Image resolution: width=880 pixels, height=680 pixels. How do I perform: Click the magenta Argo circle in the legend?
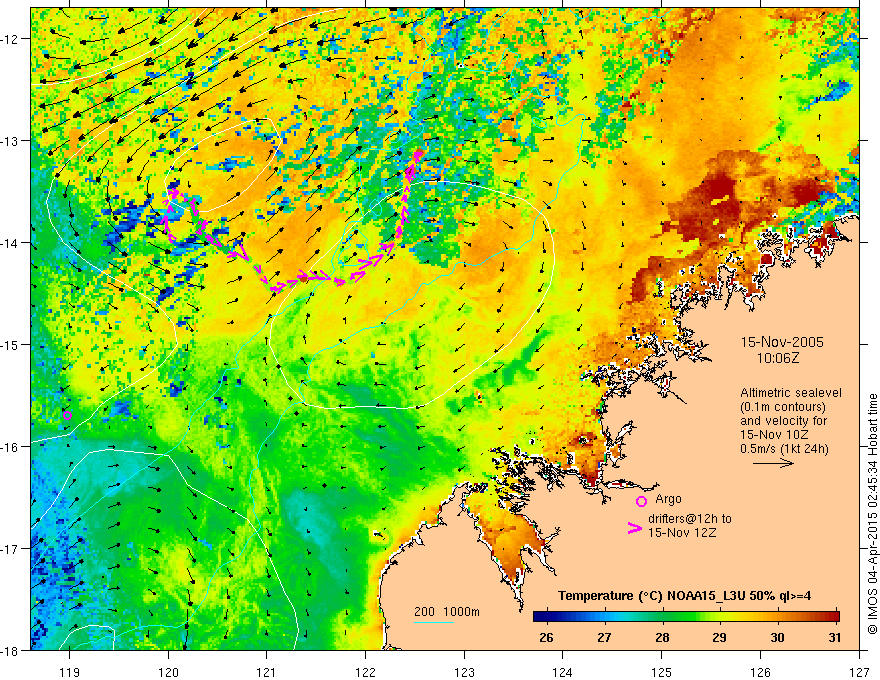(x=641, y=501)
